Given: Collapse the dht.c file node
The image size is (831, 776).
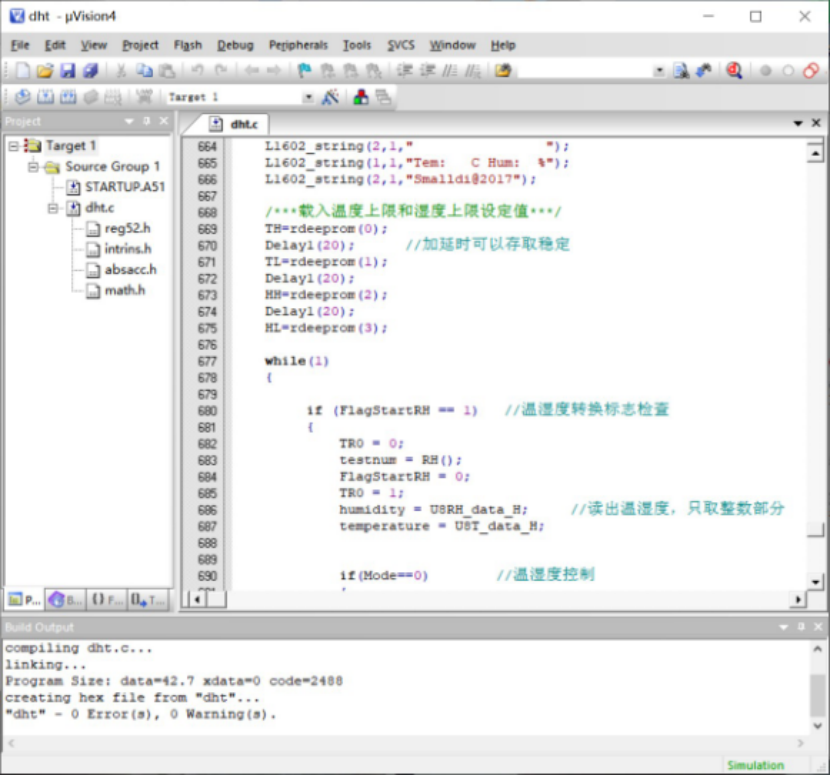Looking at the screenshot, I should (x=53, y=208).
